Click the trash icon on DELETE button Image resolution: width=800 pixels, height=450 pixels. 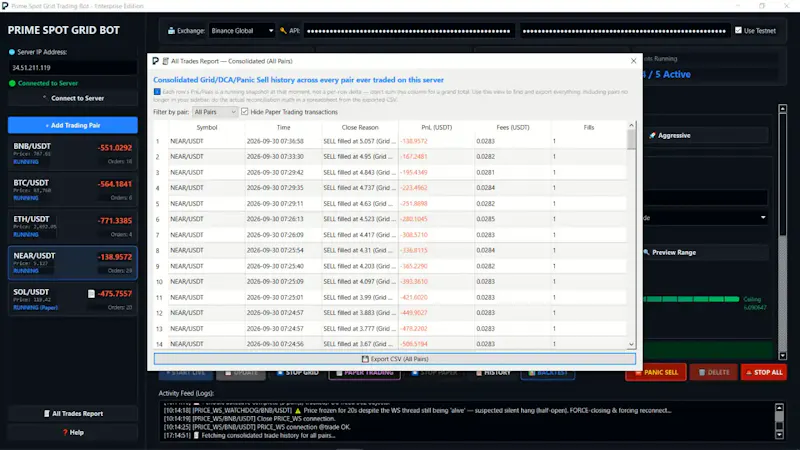click(x=702, y=372)
